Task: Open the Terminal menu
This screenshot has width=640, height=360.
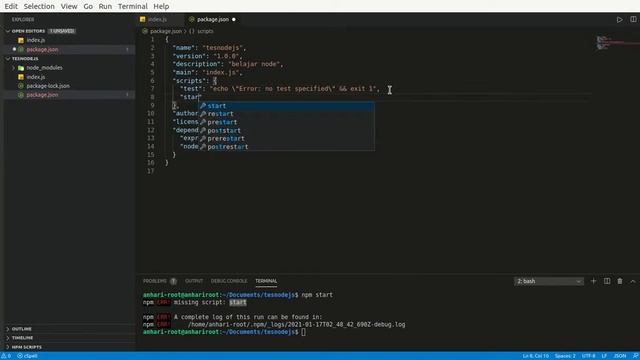Action: pos(133,6)
